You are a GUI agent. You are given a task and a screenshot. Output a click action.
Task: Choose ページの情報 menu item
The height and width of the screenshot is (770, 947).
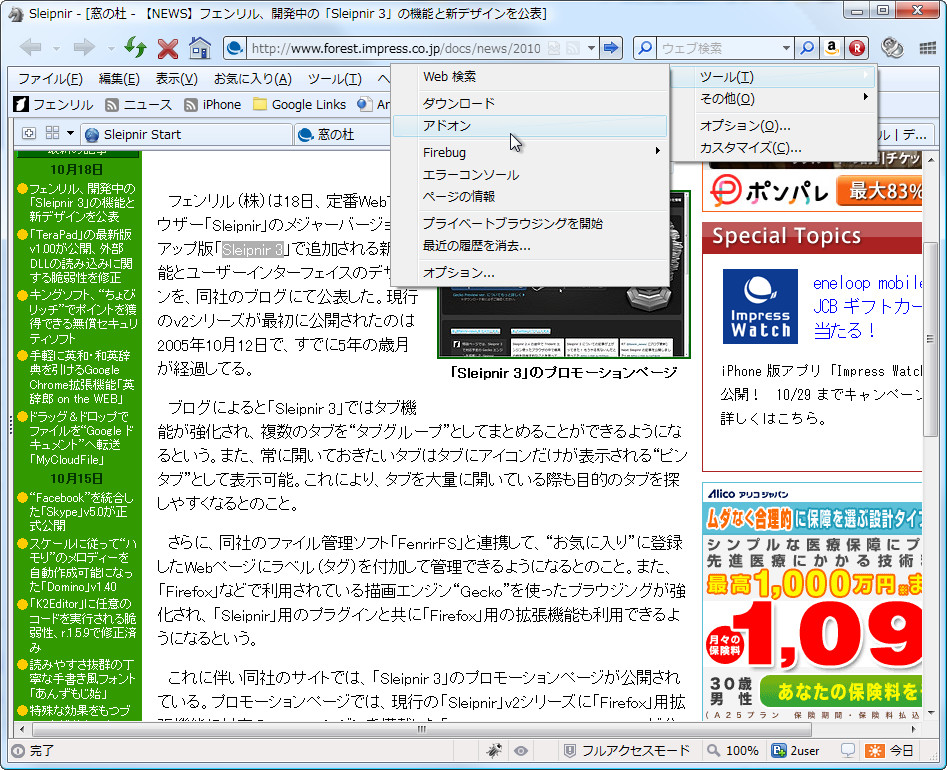coord(530,196)
